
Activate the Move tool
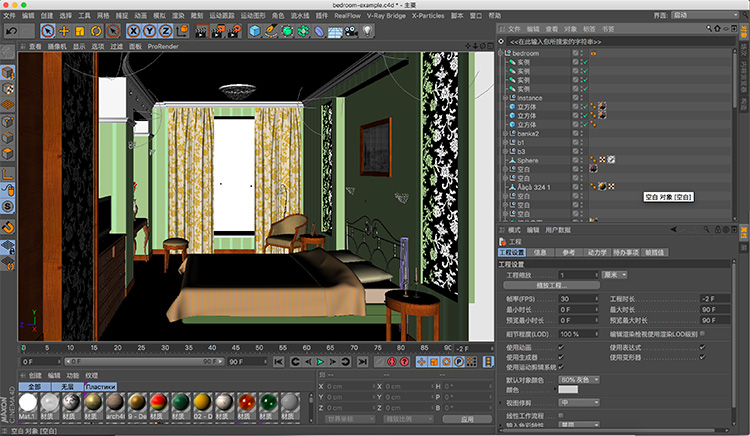(x=64, y=32)
